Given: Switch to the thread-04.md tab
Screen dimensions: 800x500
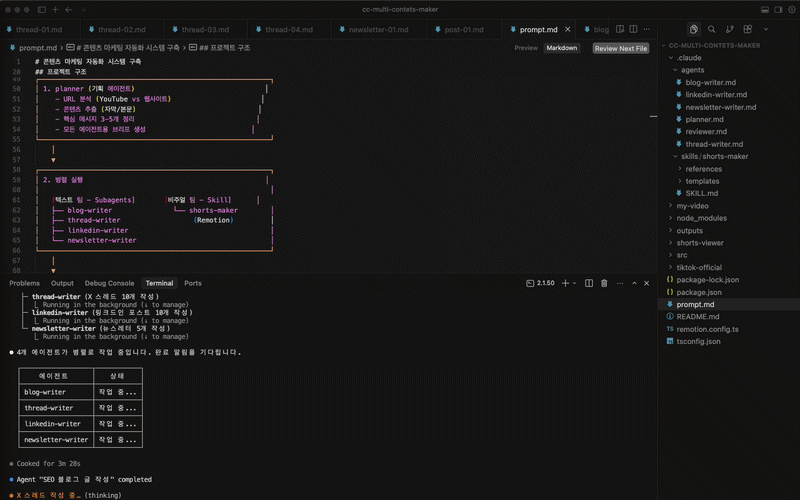Looking at the screenshot, I should tap(289, 30).
